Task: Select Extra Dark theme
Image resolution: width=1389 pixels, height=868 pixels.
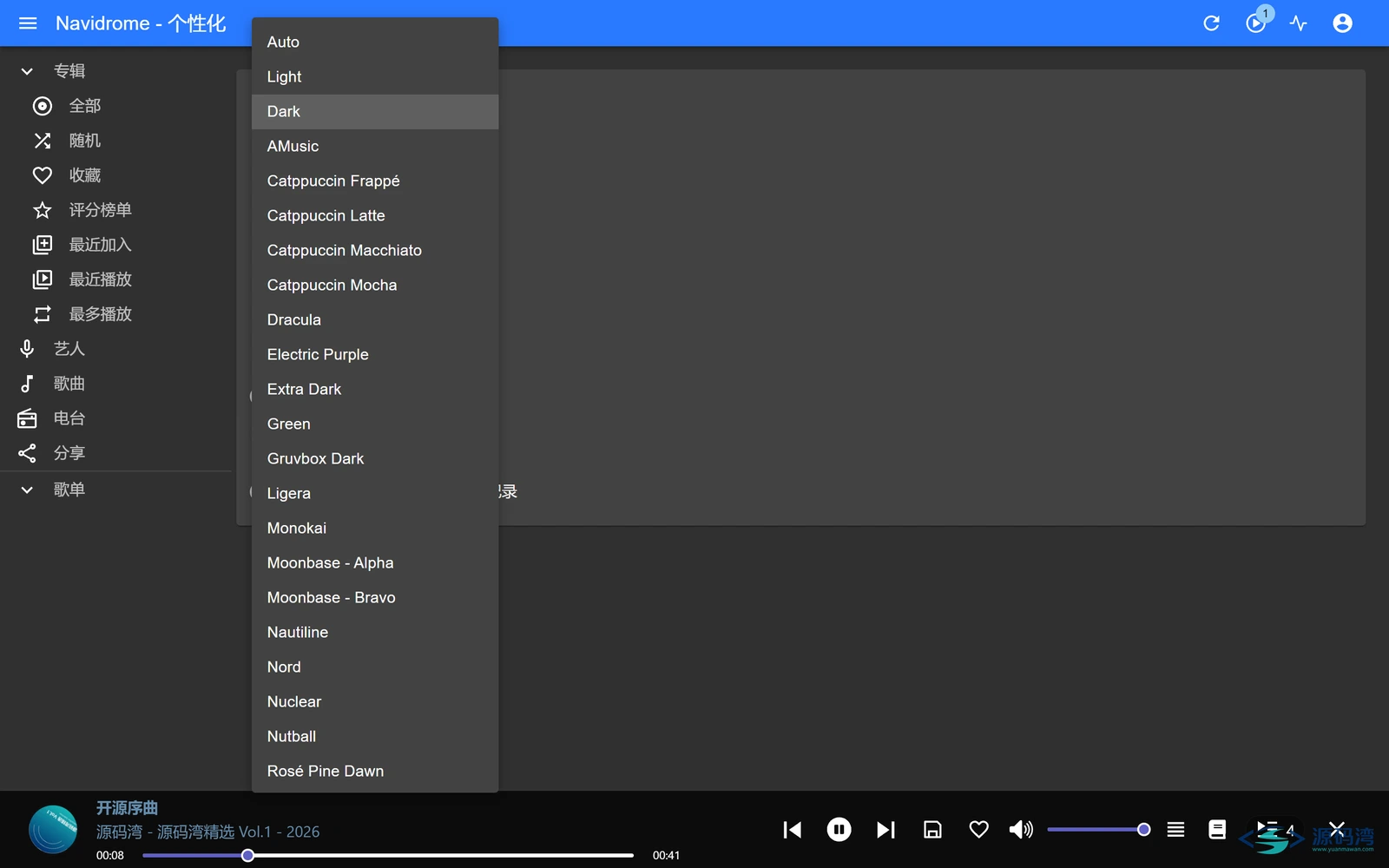Action: tap(375, 389)
